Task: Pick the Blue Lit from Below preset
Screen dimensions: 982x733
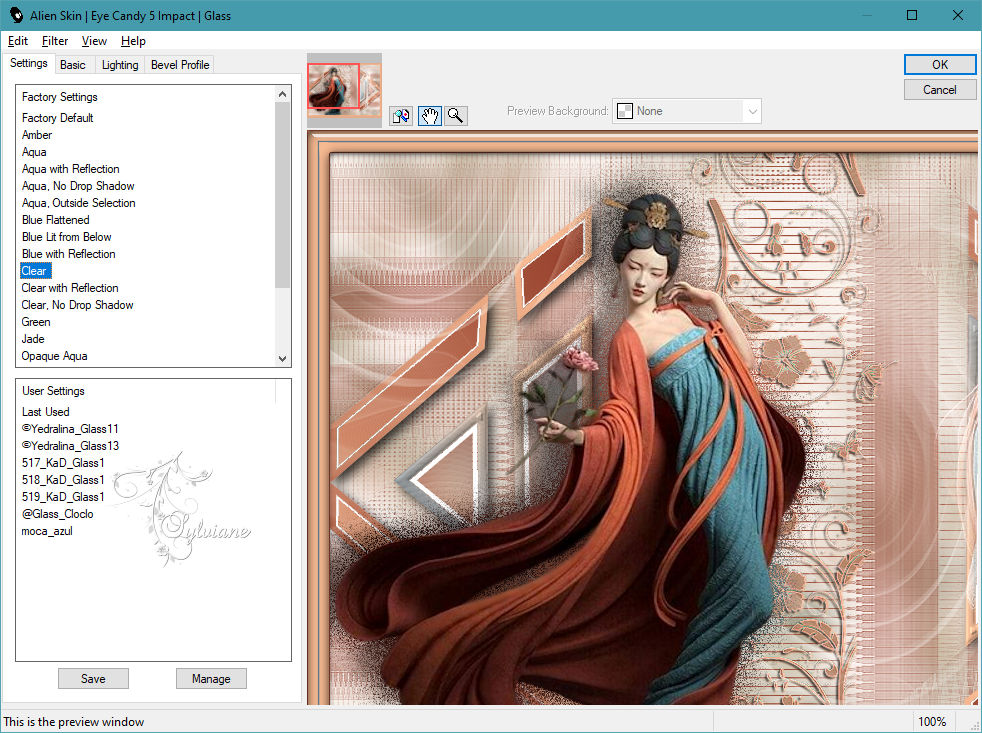Action: (x=66, y=236)
